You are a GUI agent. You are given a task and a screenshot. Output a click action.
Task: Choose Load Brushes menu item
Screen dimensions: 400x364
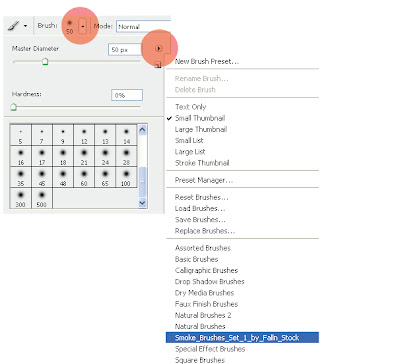200,208
